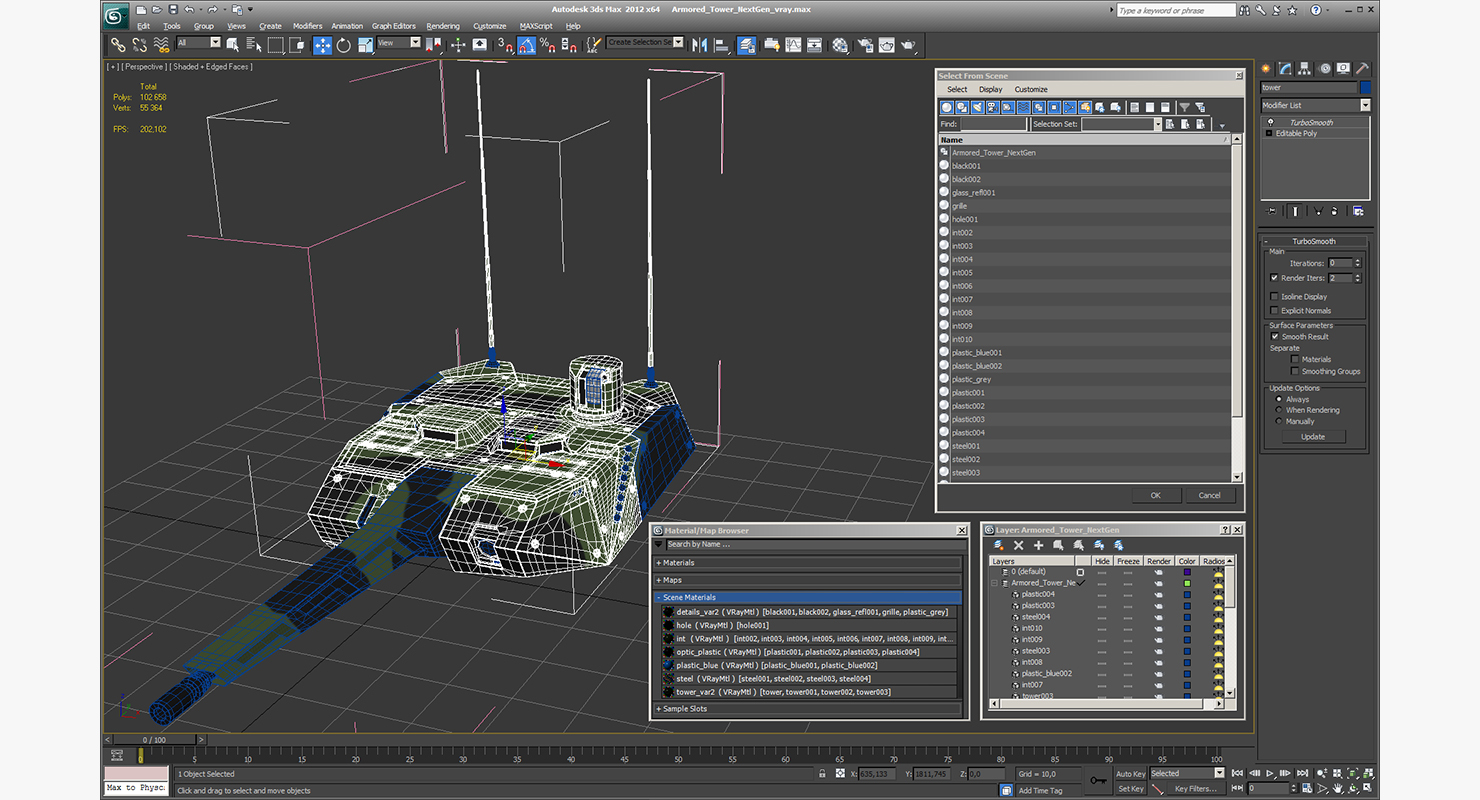Screen dimensions: 1480x800
Task: Select the Select and Move tool
Action: [322, 45]
